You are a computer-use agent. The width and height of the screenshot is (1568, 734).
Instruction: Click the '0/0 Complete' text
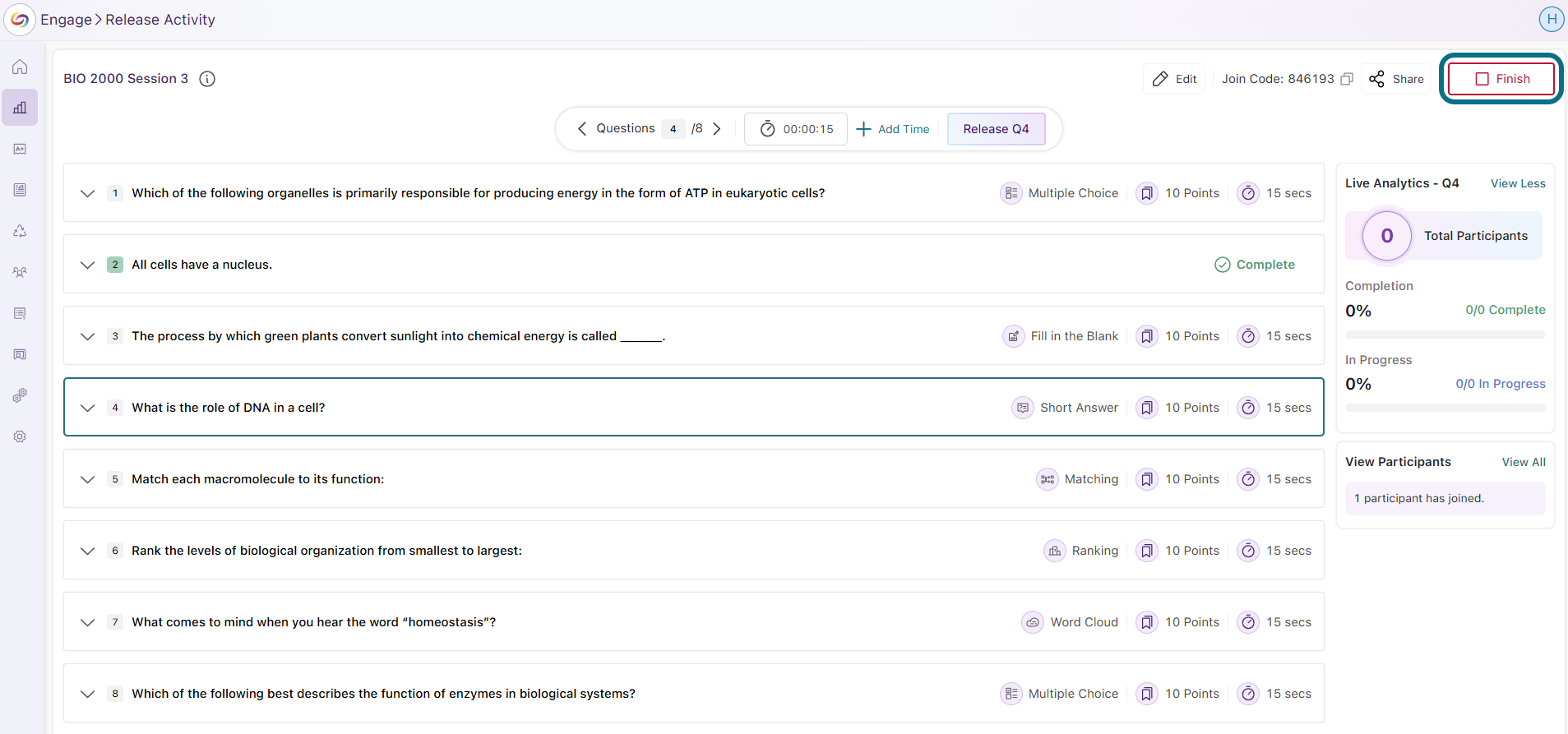tap(1506, 310)
